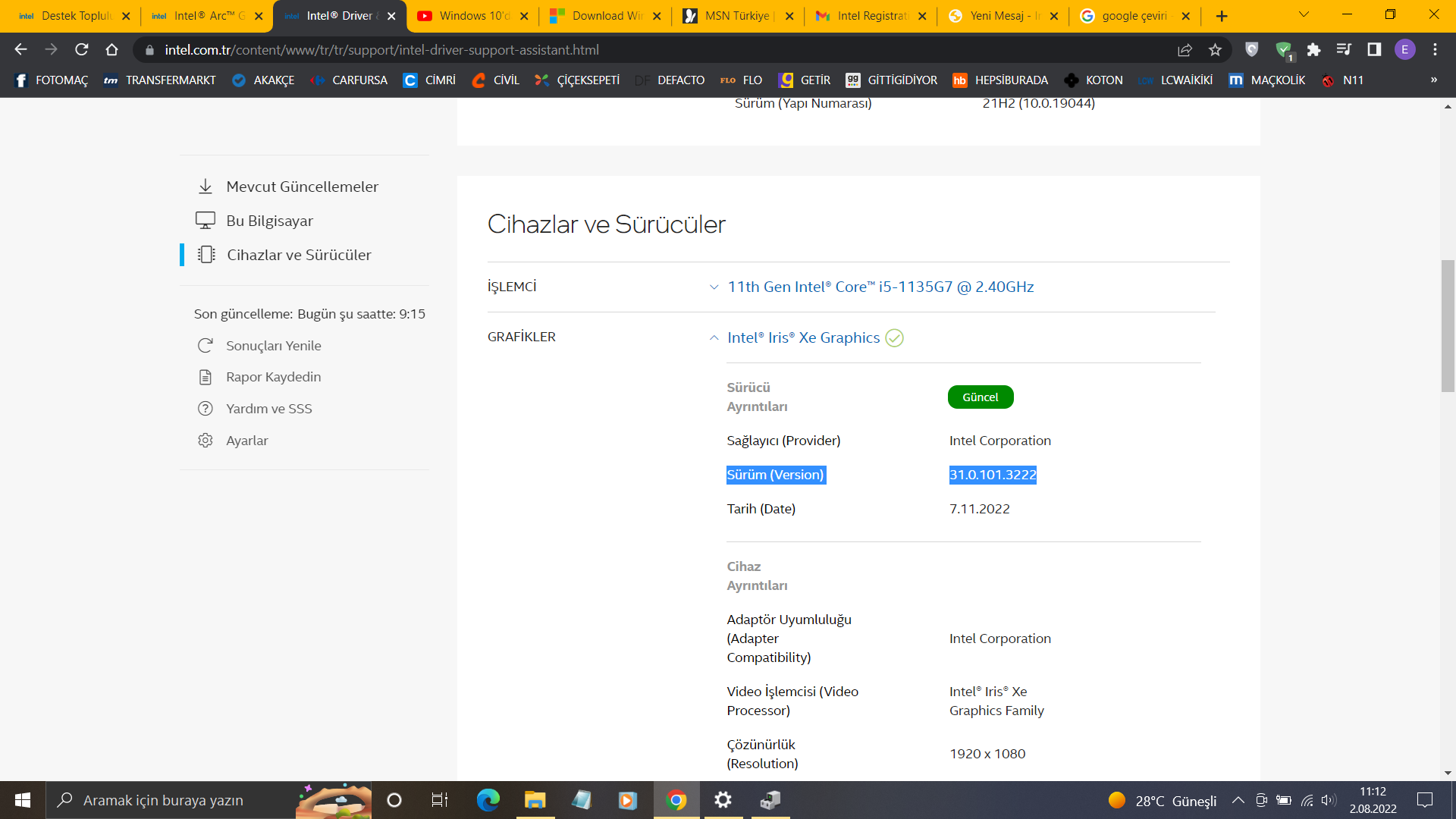
Task: Expand the İŞLEMCİ processor details
Action: point(713,287)
